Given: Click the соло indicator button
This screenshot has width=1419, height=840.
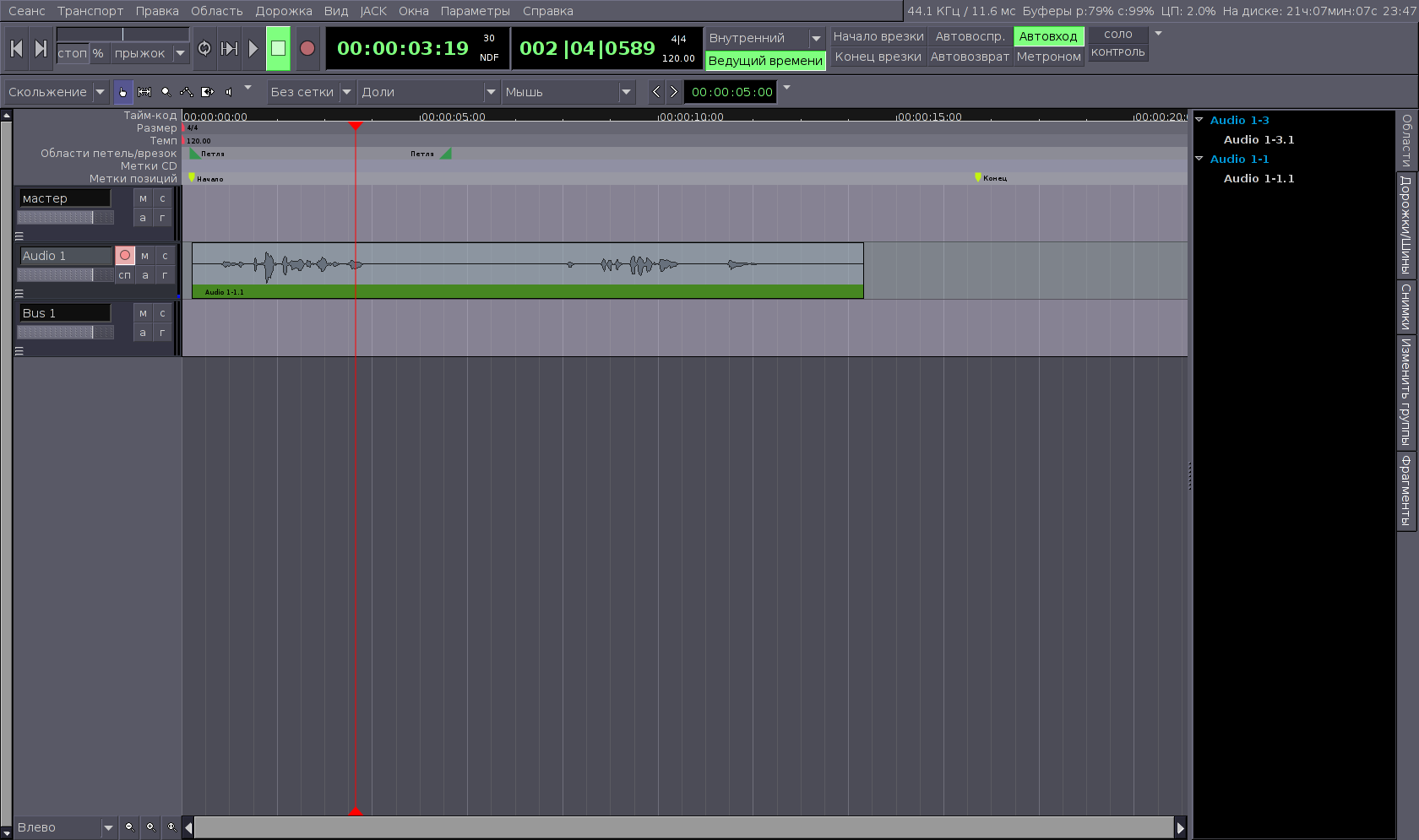Looking at the screenshot, I should [1117, 35].
